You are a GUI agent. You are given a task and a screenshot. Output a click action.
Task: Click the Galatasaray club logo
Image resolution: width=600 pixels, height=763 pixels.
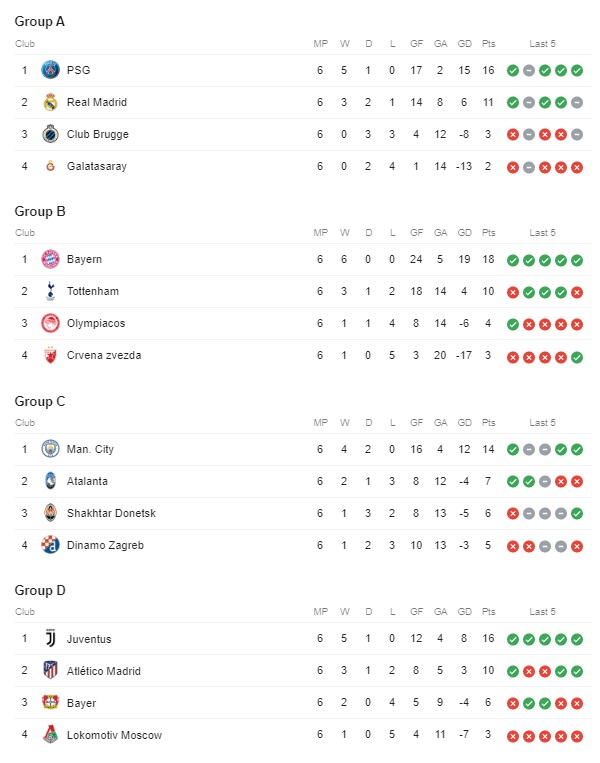tap(50, 166)
